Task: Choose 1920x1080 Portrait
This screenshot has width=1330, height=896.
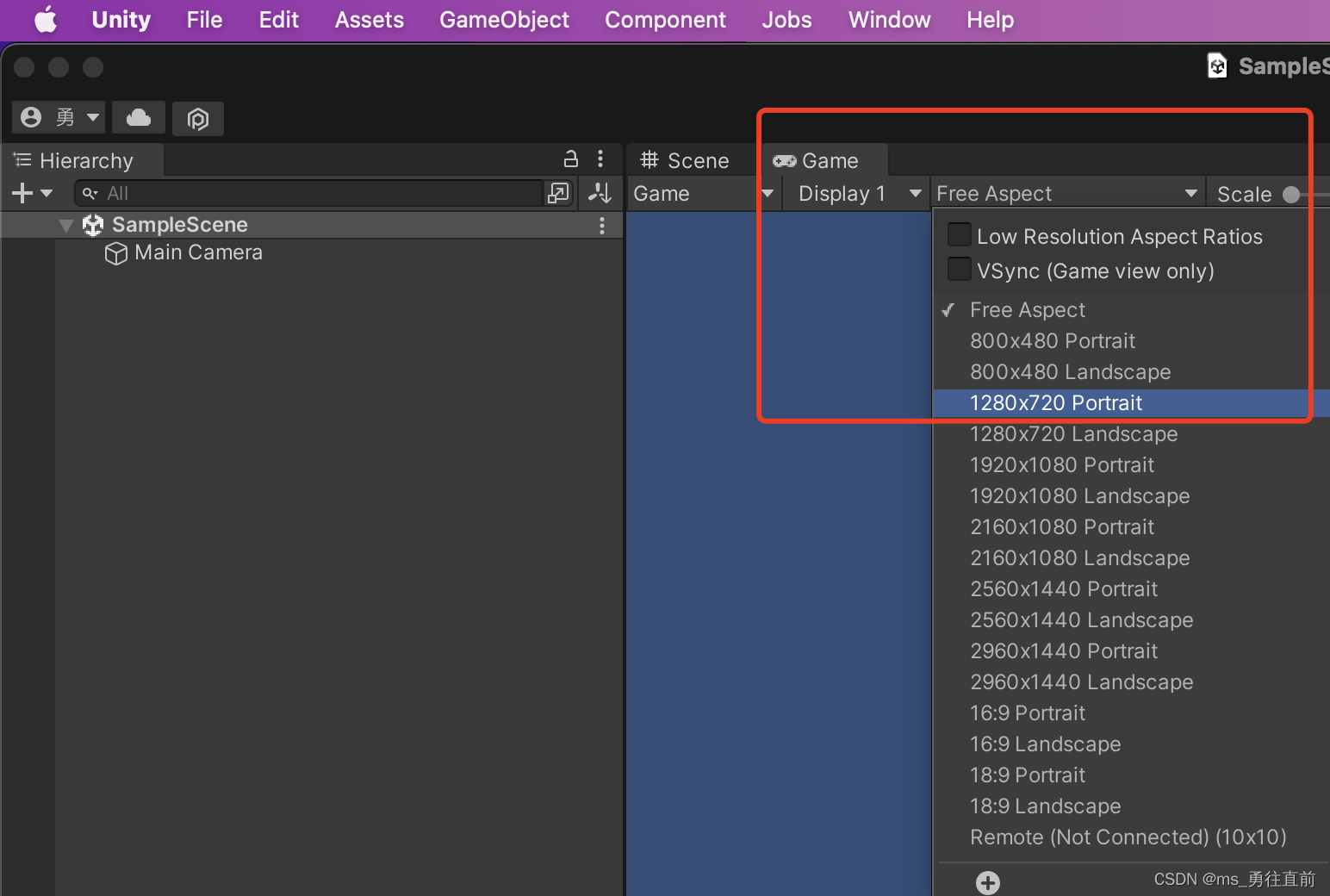Action: (x=1131, y=464)
